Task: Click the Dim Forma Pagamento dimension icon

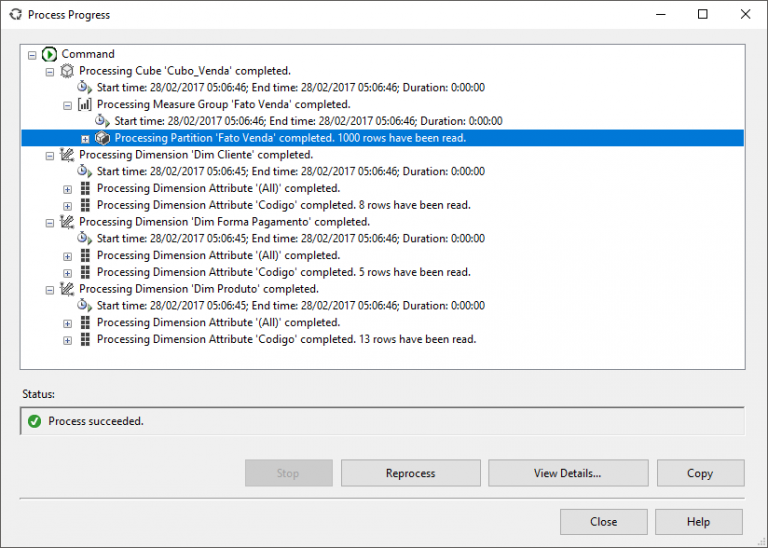Action: (x=67, y=222)
